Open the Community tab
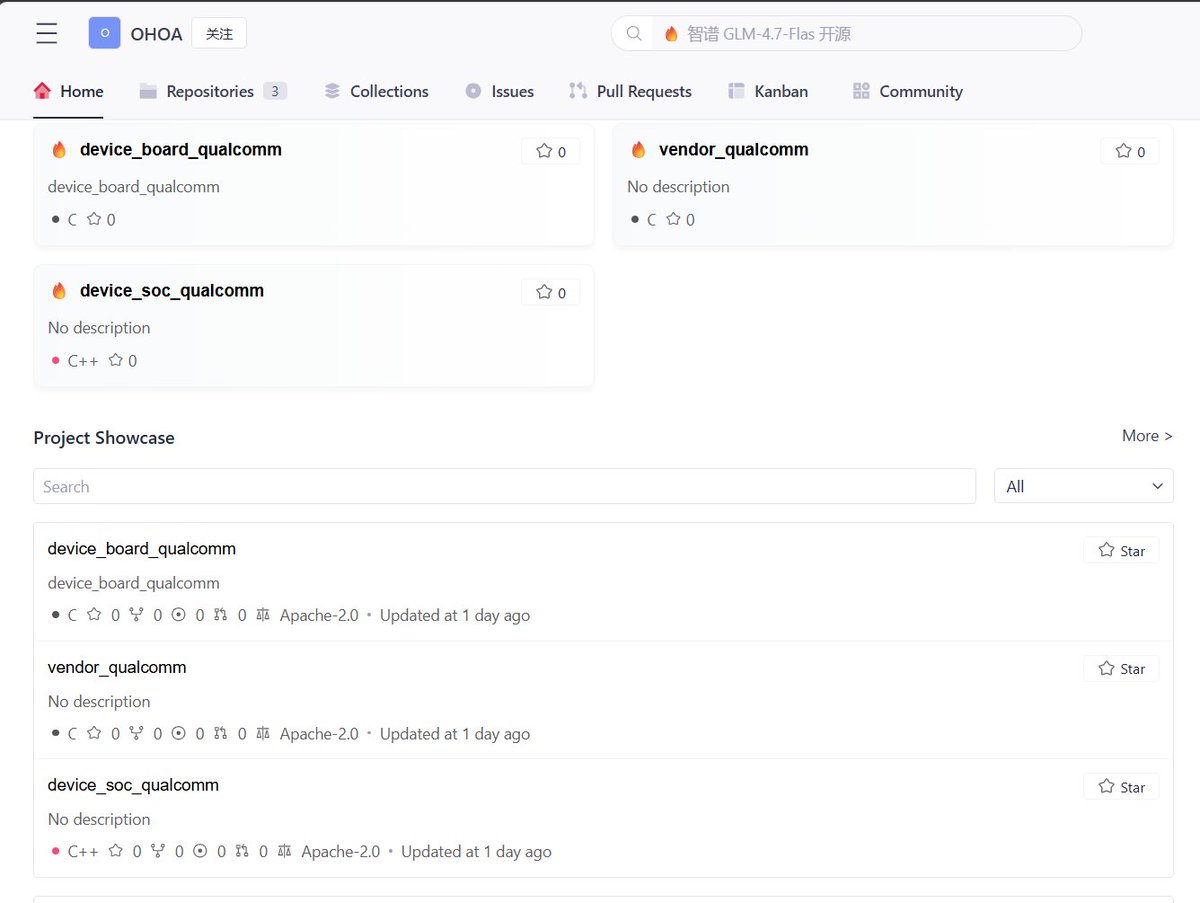 pyautogui.click(x=906, y=90)
